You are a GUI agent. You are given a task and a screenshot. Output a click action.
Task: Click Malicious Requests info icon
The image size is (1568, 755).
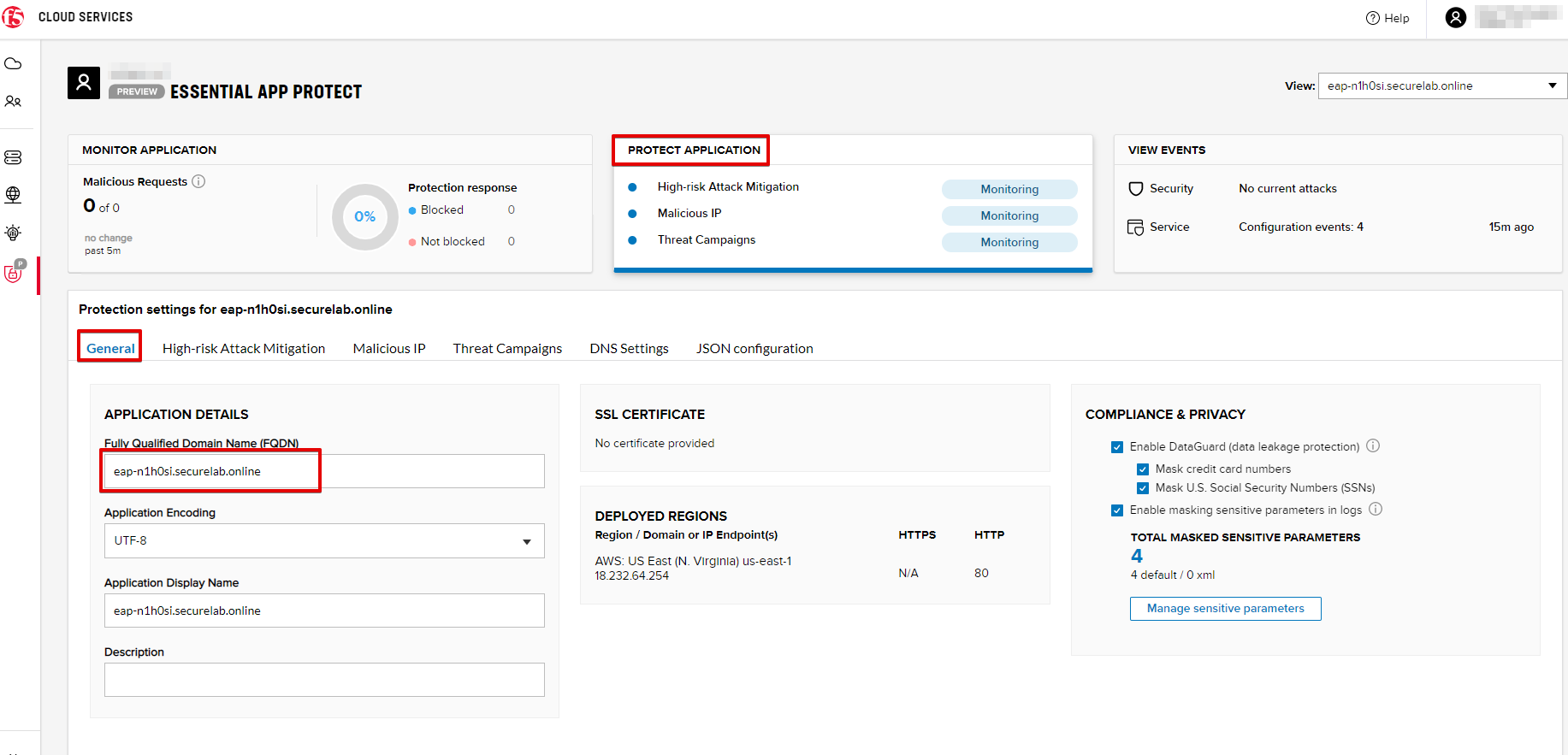(x=198, y=181)
